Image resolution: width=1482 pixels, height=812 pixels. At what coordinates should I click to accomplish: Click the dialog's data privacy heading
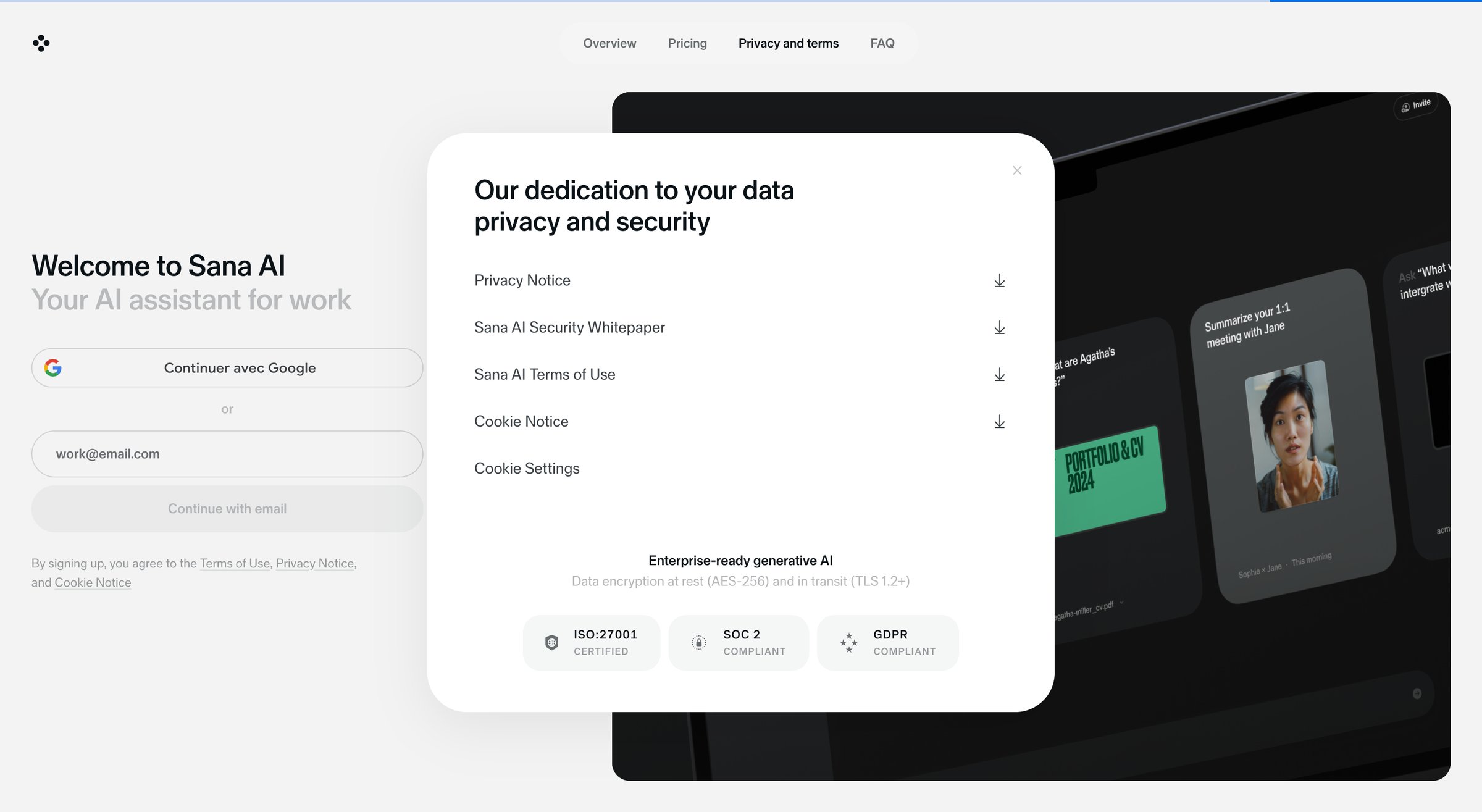coord(634,206)
